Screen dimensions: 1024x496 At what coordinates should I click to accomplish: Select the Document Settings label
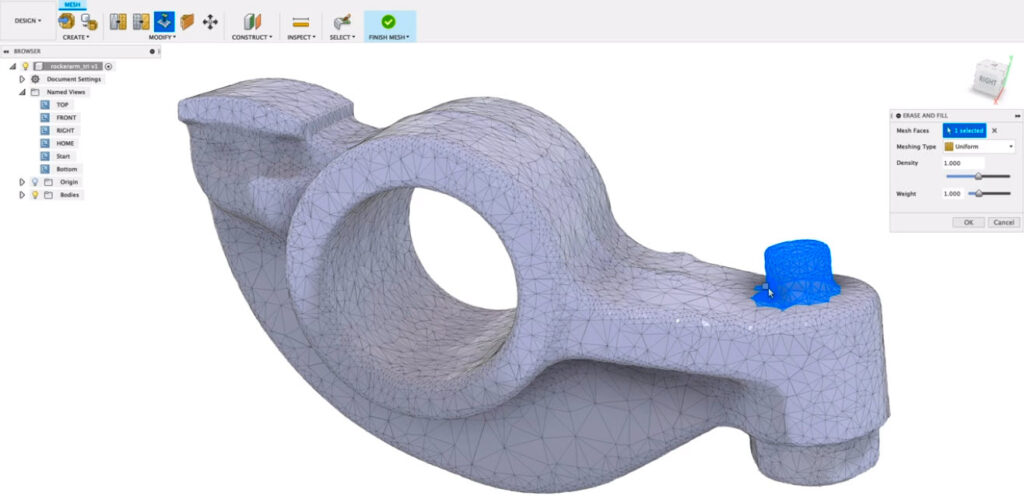(74, 79)
